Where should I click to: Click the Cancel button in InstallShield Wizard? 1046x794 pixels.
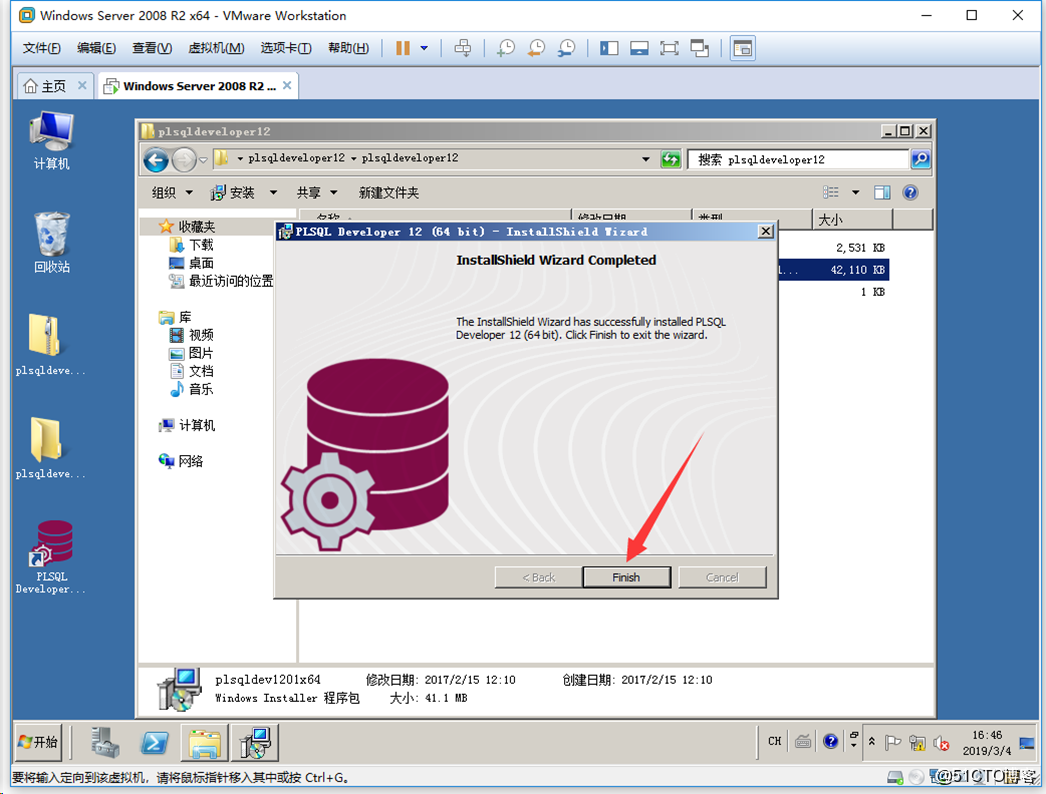point(722,577)
